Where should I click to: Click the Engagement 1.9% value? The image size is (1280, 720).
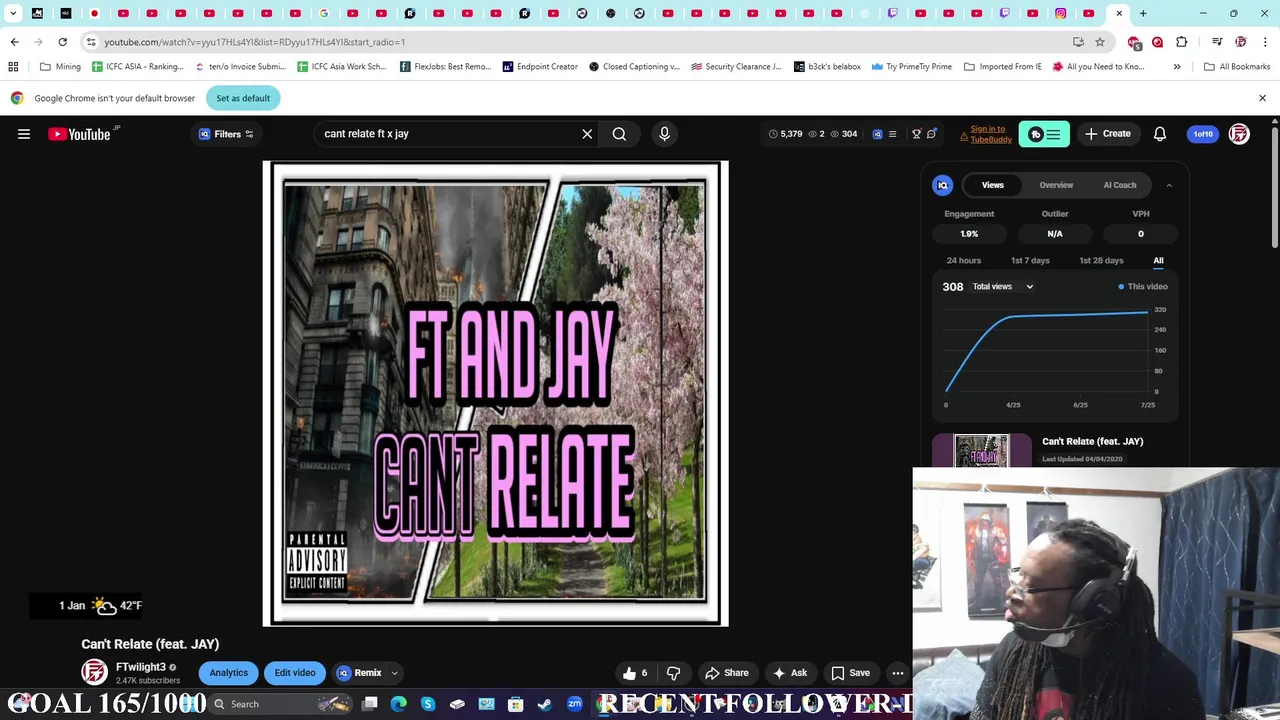tap(969, 234)
